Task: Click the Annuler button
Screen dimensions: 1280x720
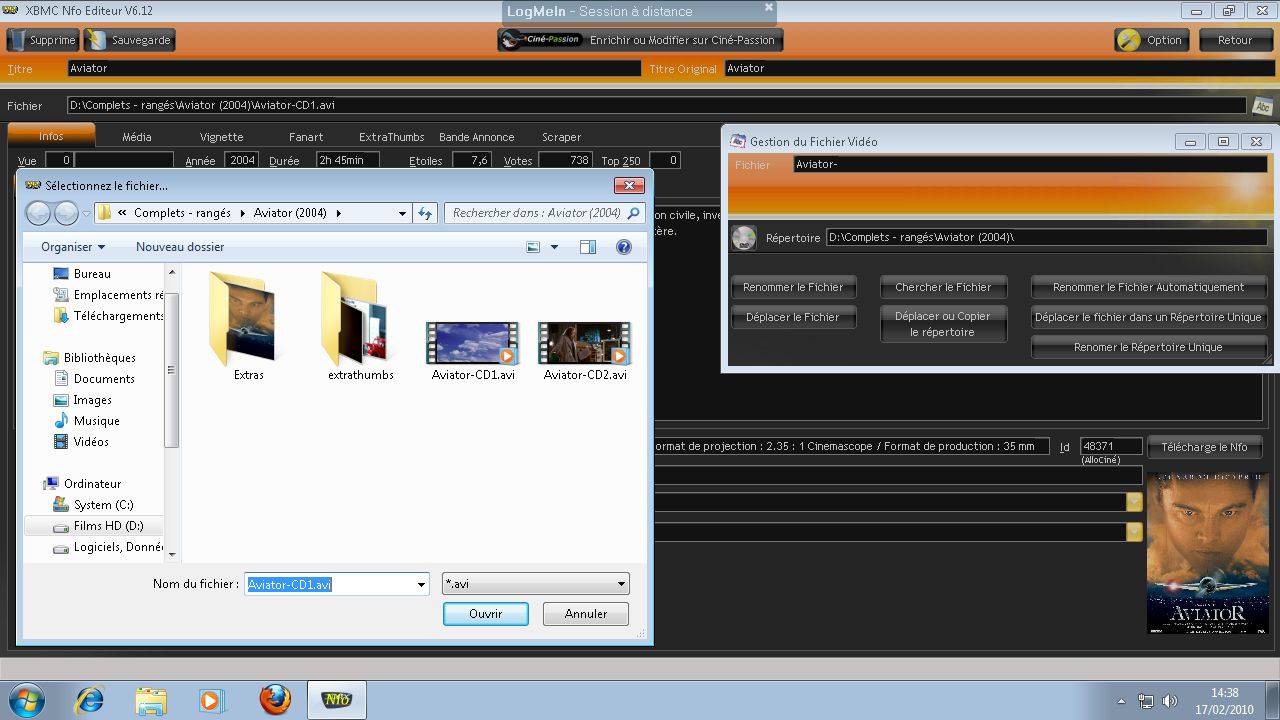Action: click(x=586, y=614)
